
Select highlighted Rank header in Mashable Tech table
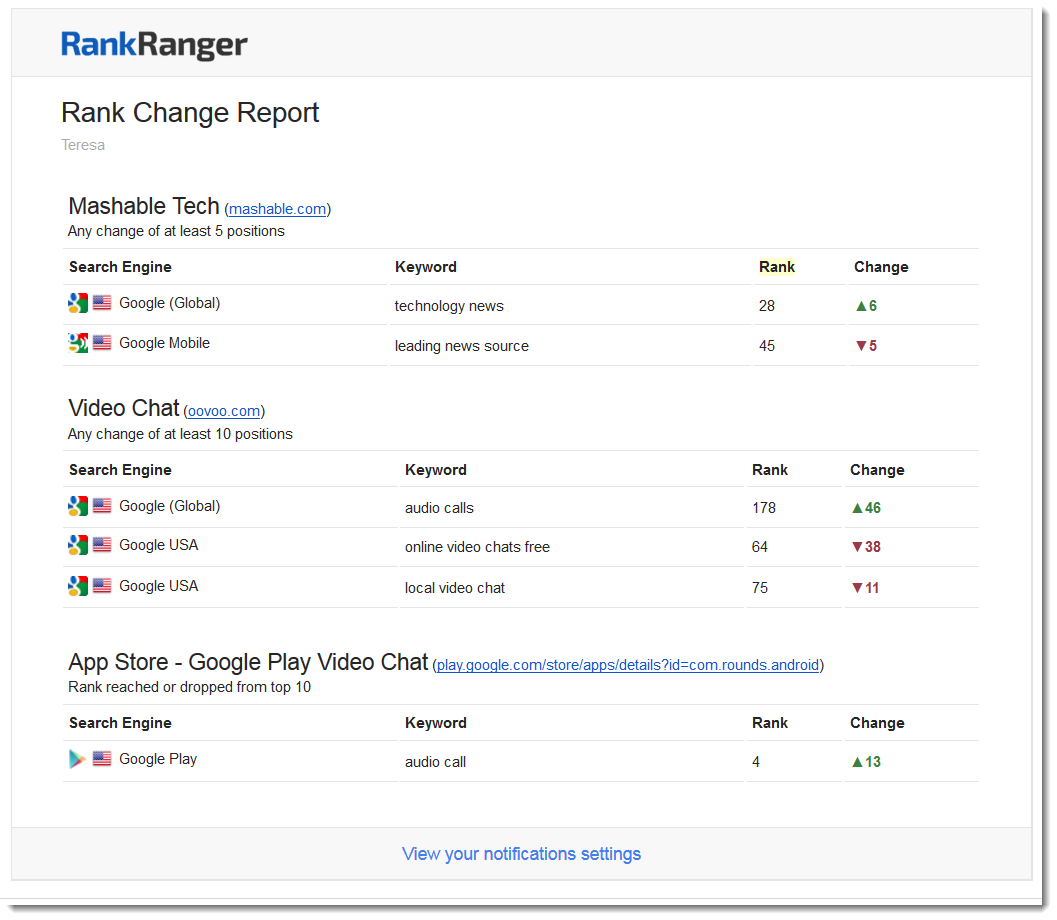tap(777, 267)
